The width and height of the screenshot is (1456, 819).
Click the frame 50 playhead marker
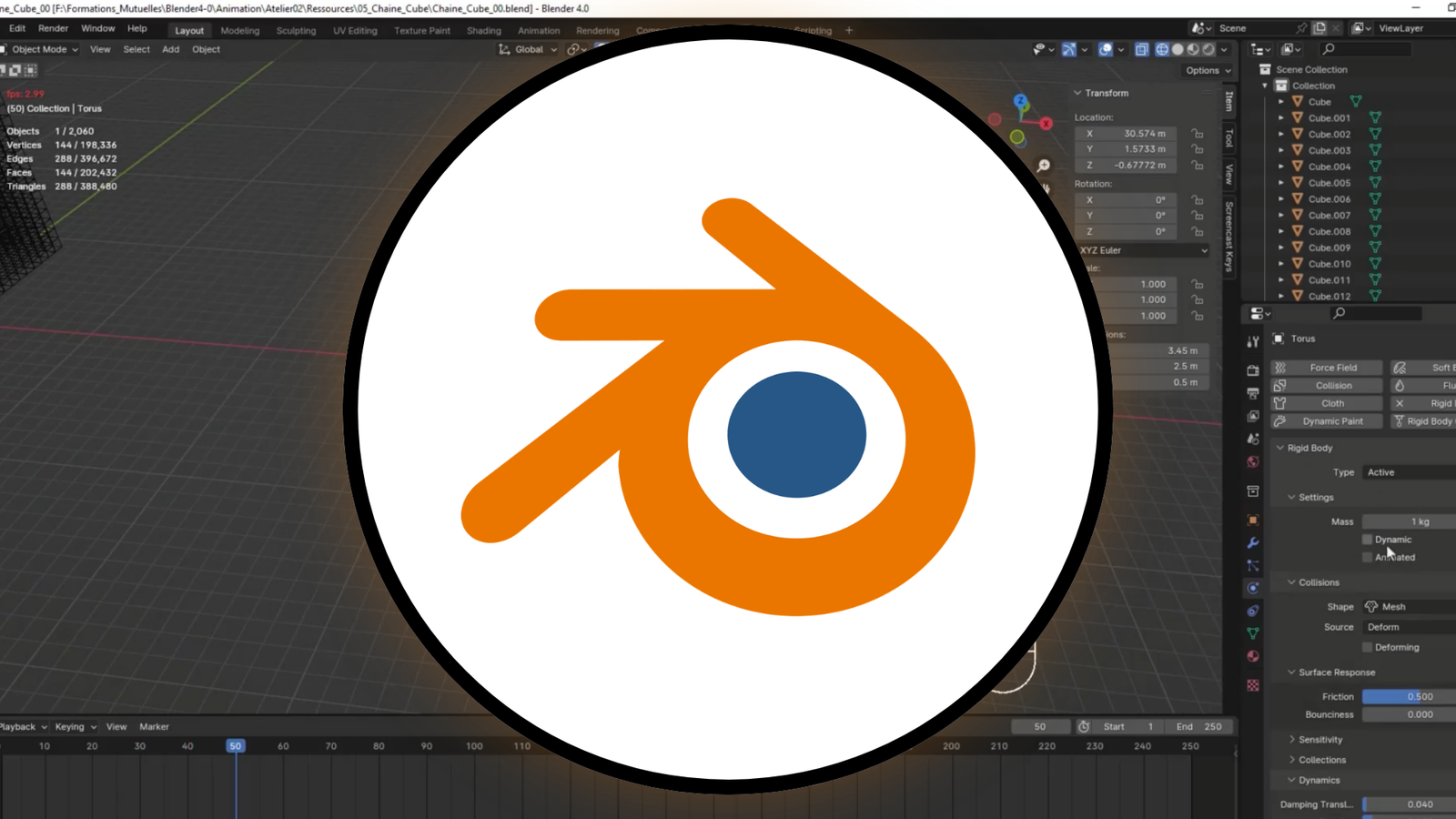pyautogui.click(x=235, y=746)
